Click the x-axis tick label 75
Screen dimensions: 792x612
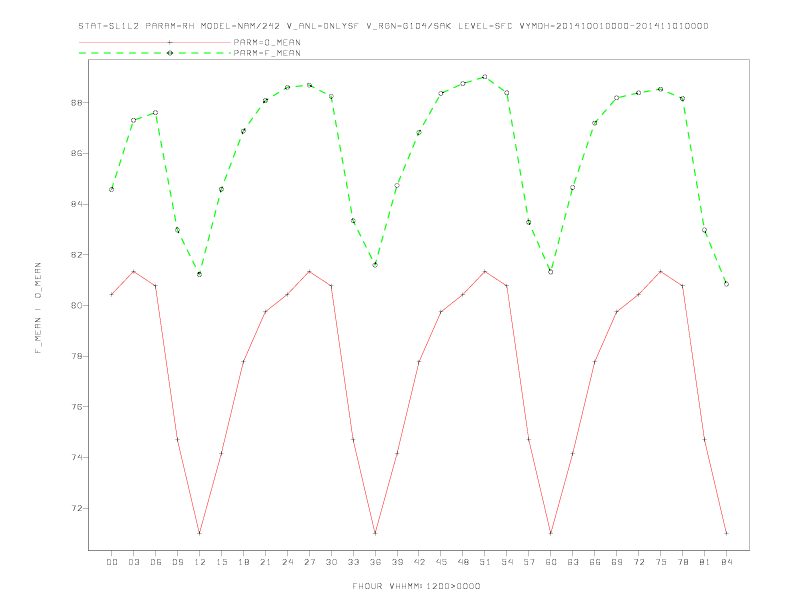tap(661, 562)
